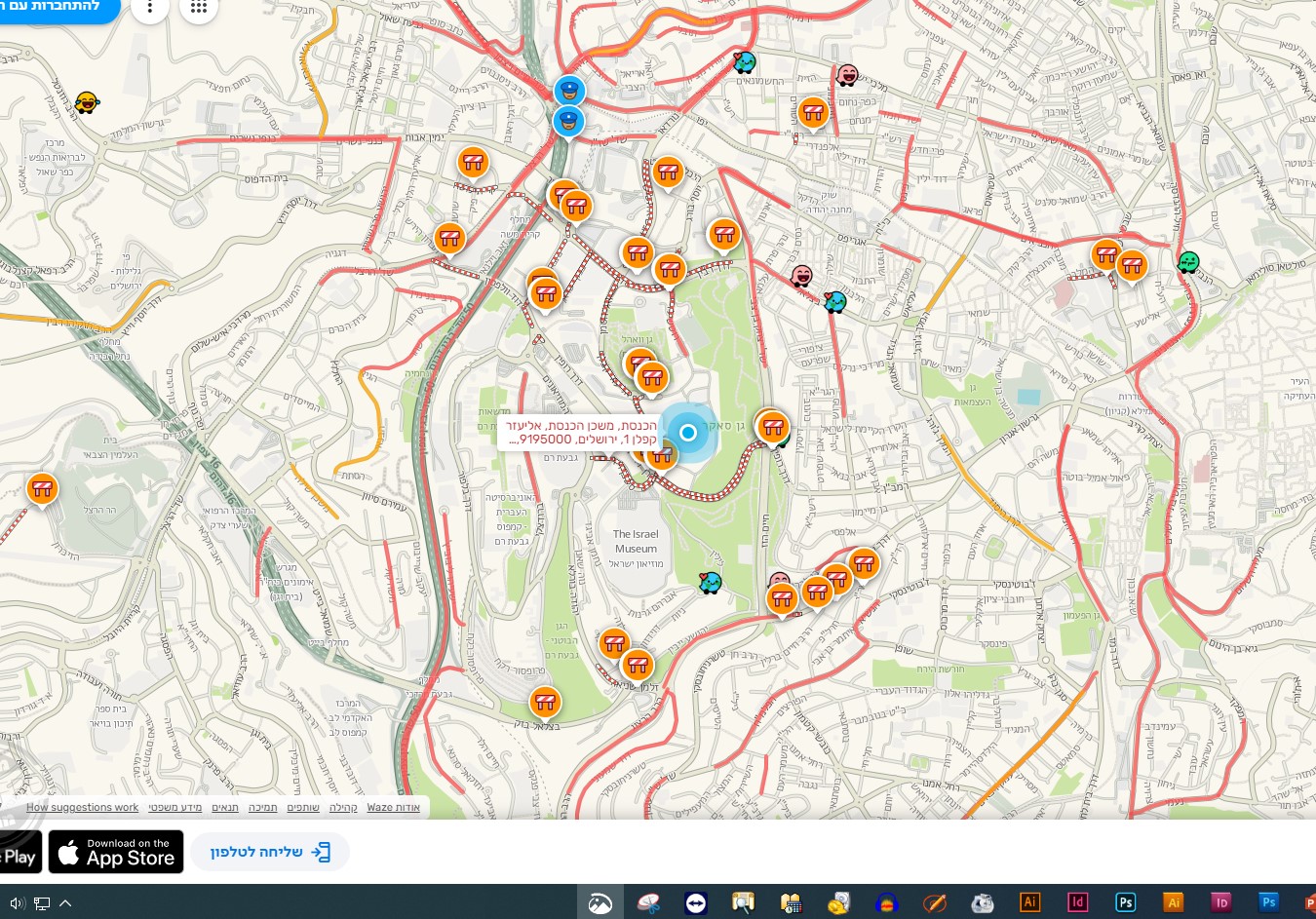Open the southernmost road closure marker
The height and width of the screenshot is (919, 1316).
545,703
